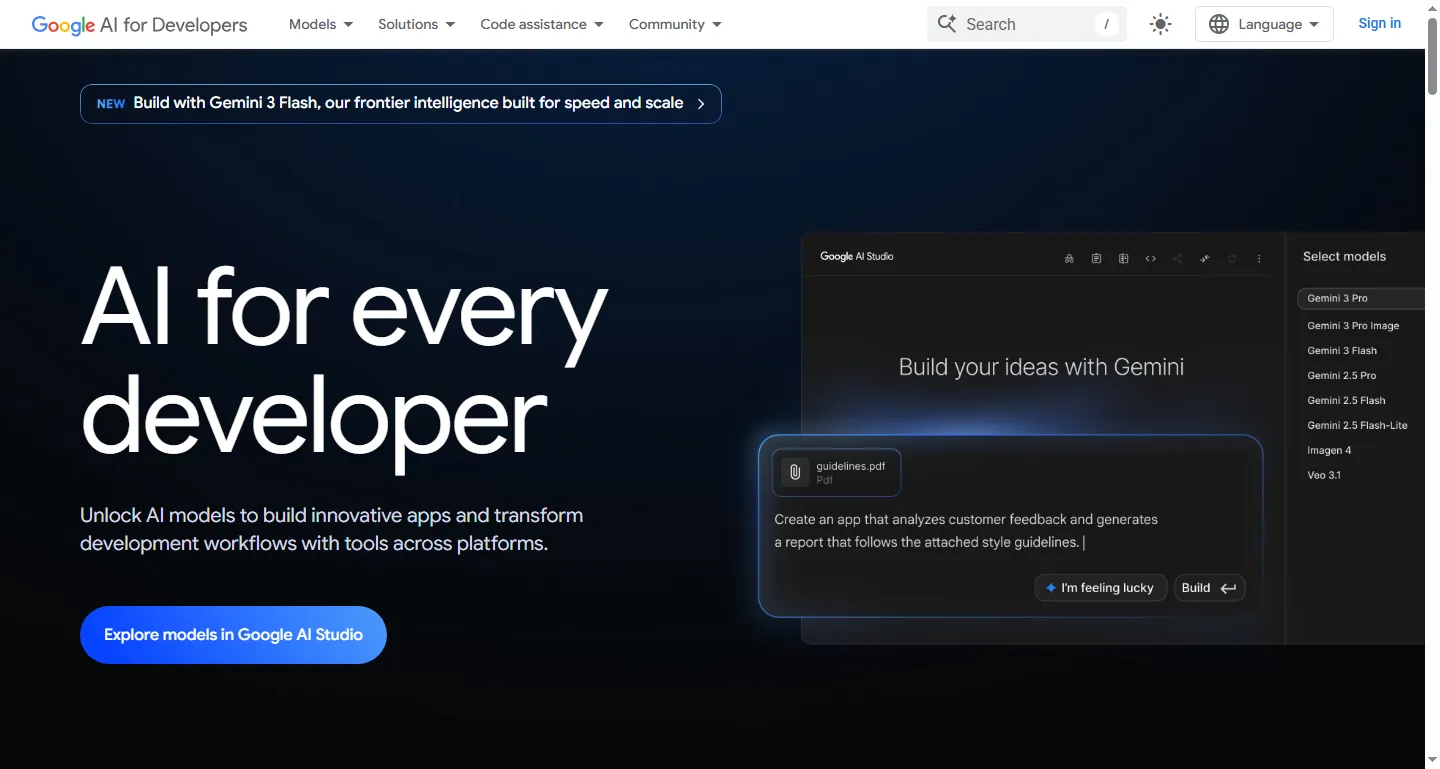Click the Build button in prompt box
Screen dimensions: 1440x769
coord(1209,588)
